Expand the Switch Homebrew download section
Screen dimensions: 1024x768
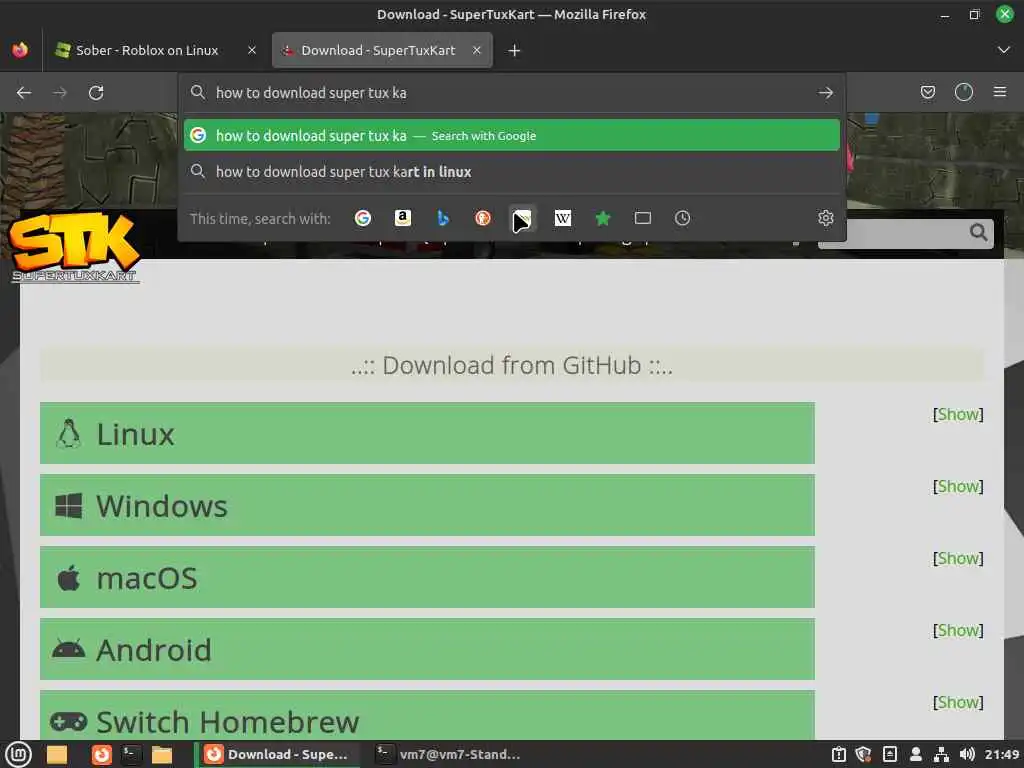427,715
